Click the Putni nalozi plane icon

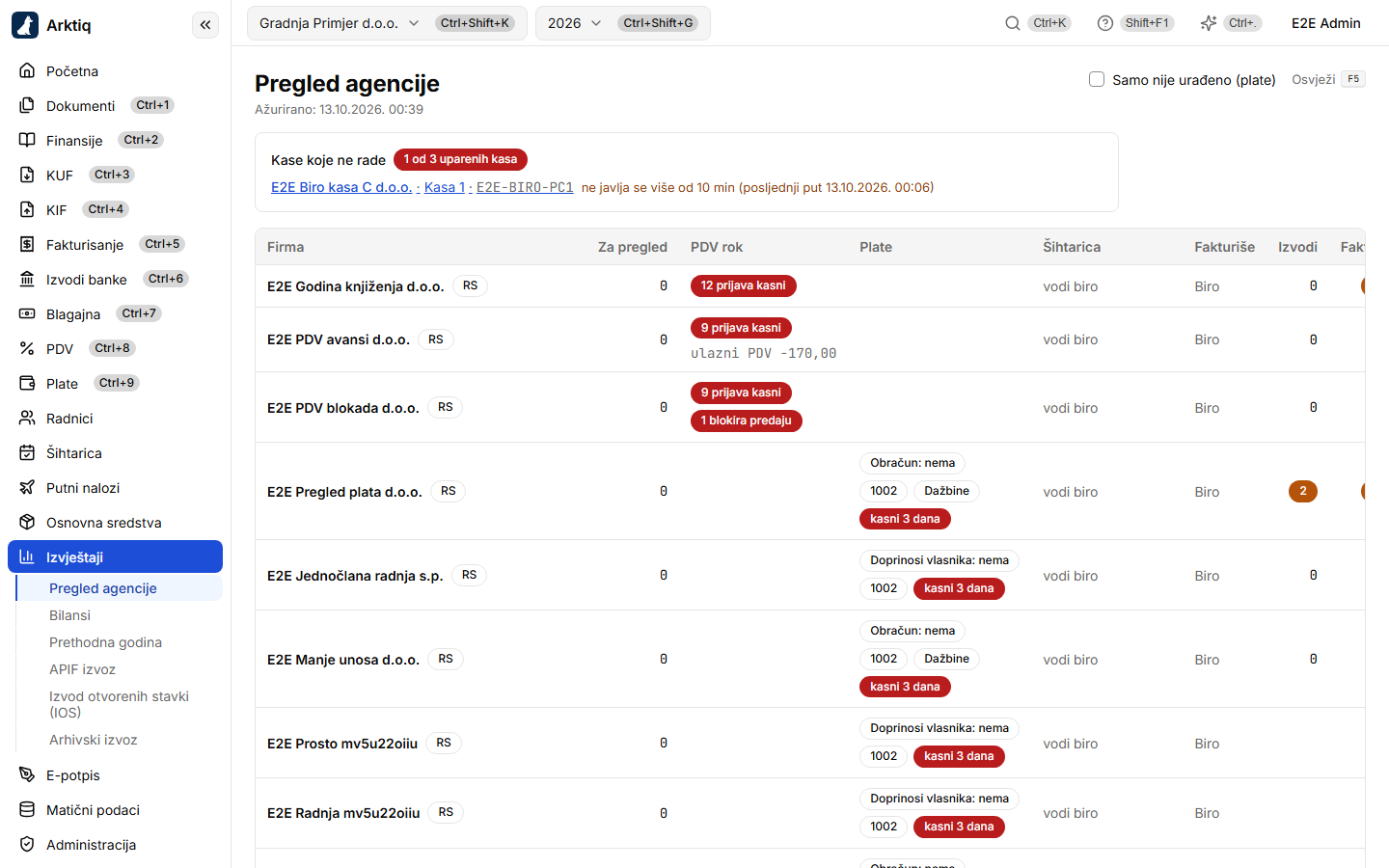pos(27,488)
